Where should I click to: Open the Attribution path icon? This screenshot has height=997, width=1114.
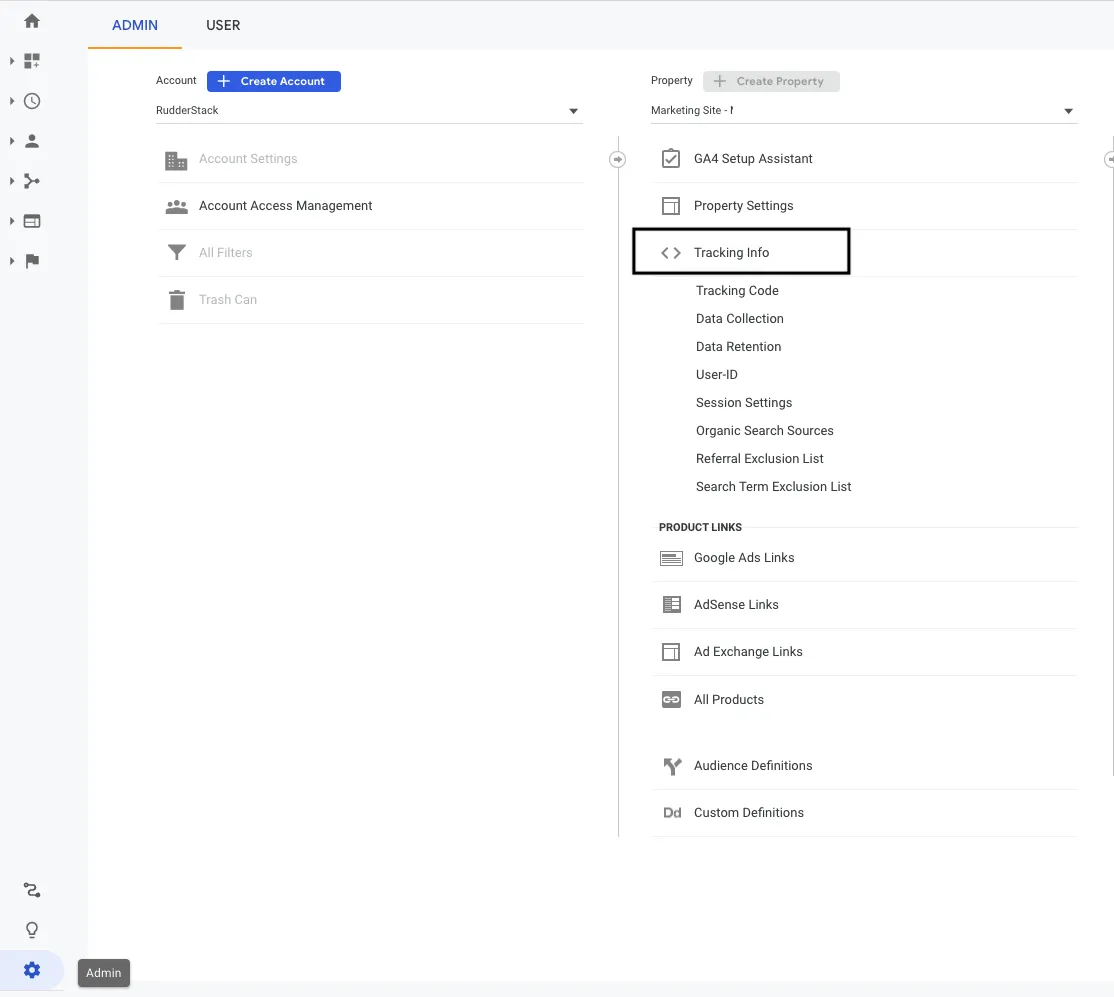point(32,890)
